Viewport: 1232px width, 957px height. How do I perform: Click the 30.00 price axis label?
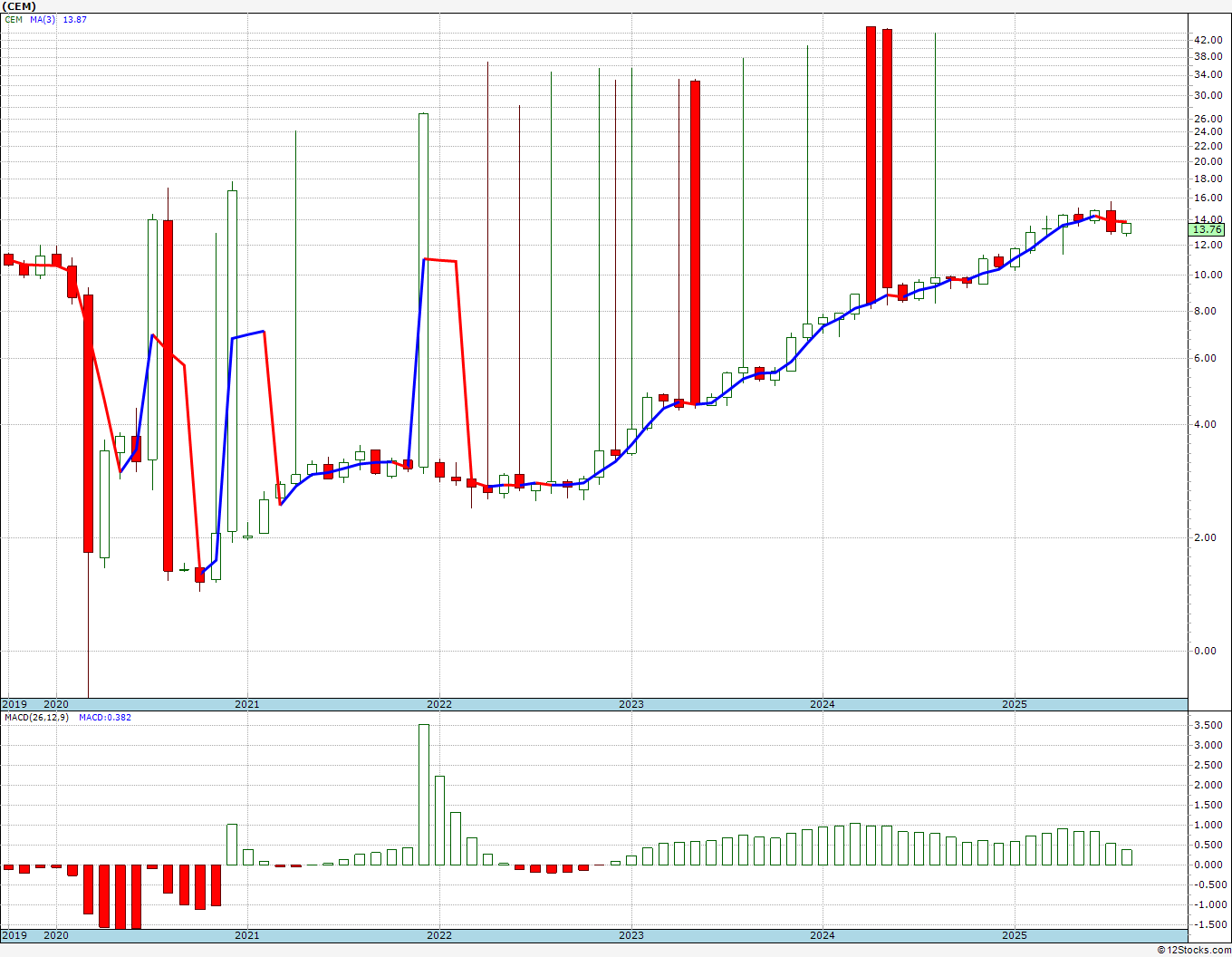click(x=1208, y=95)
